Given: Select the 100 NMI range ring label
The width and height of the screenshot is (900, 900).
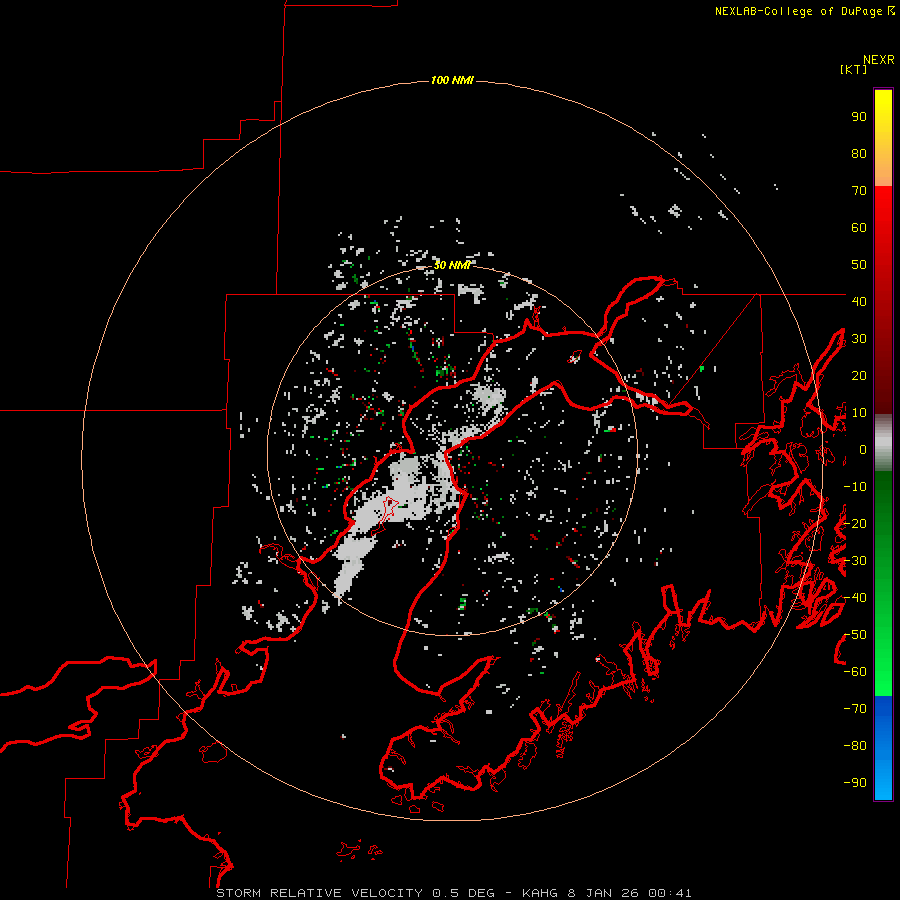Looking at the screenshot, I should click(452, 80).
